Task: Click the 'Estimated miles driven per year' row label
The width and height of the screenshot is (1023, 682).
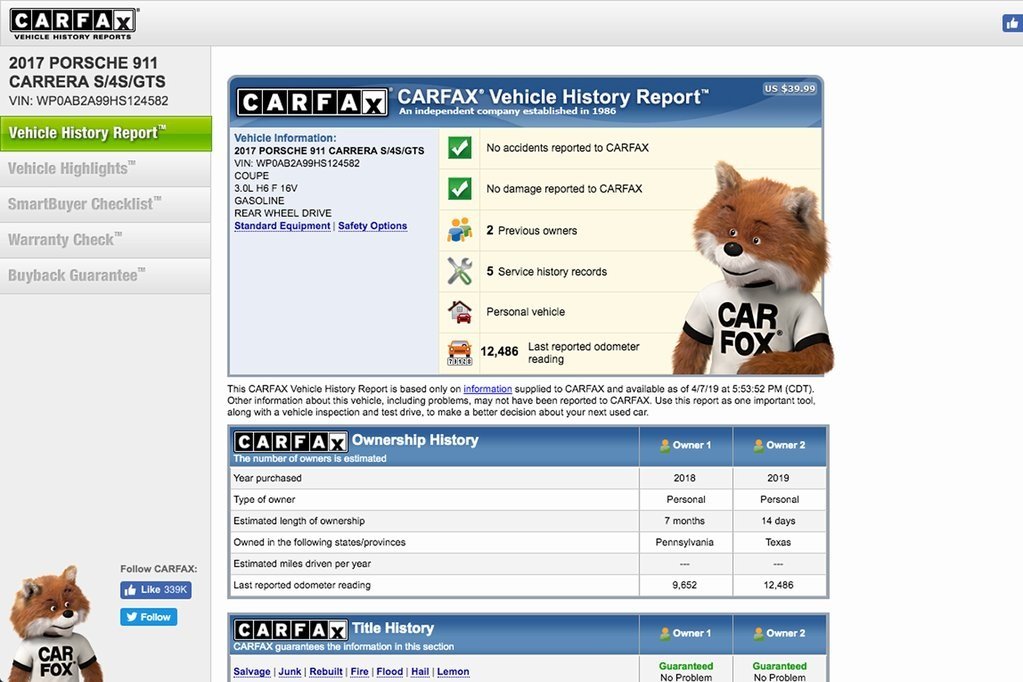Action: (x=302, y=564)
